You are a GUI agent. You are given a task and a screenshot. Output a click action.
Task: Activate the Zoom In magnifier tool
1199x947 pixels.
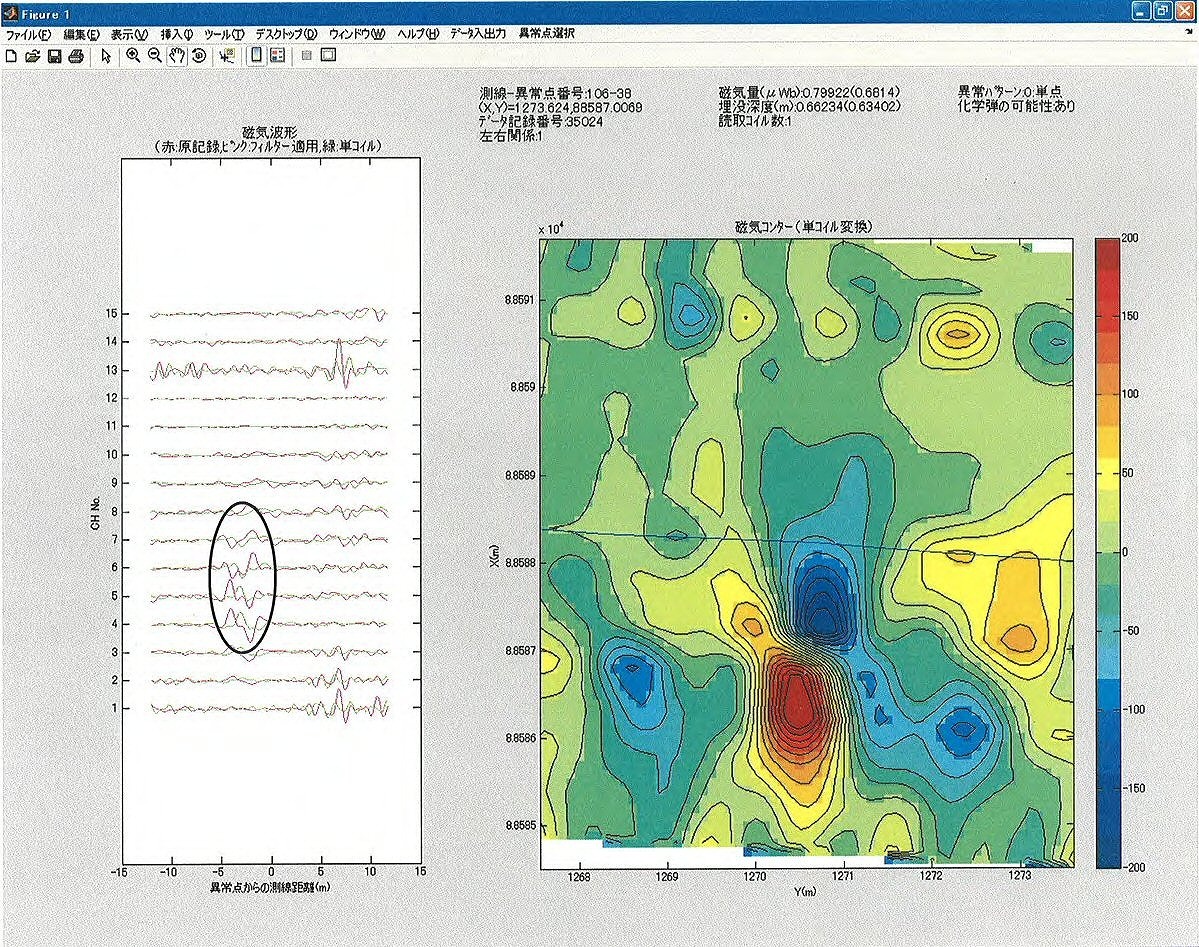133,56
